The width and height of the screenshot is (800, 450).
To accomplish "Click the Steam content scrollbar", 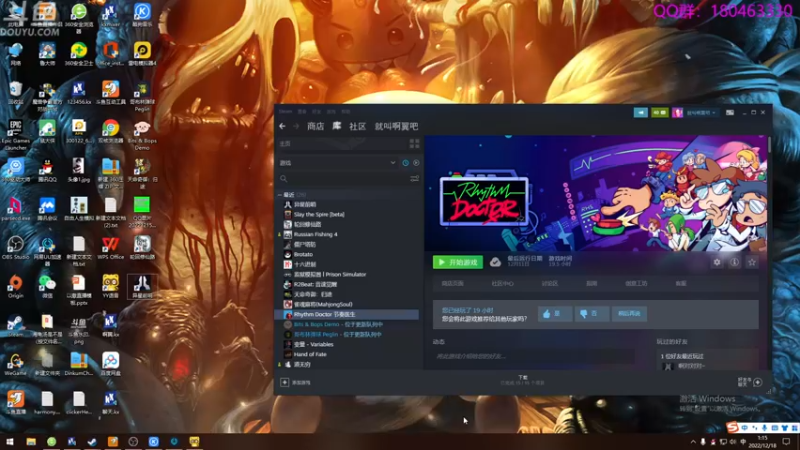I will pos(769,144).
